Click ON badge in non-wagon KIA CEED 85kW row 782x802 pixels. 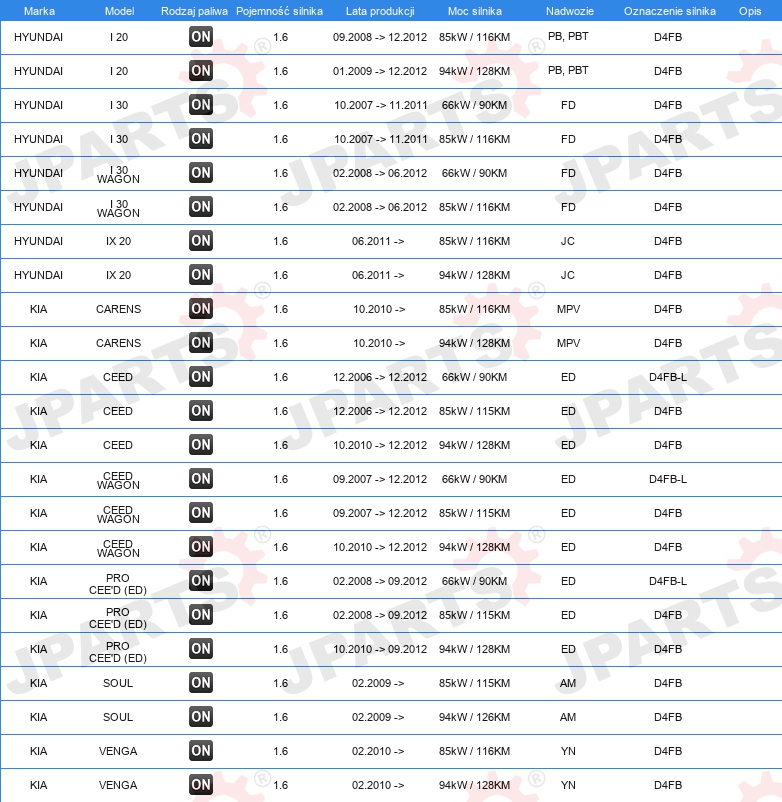pyautogui.click(x=200, y=411)
